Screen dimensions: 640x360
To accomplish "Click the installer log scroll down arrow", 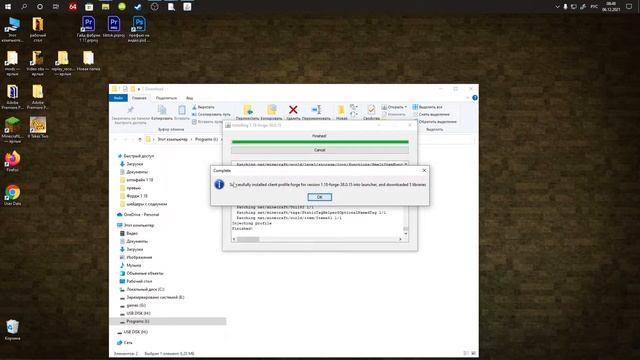I will point(405,233).
